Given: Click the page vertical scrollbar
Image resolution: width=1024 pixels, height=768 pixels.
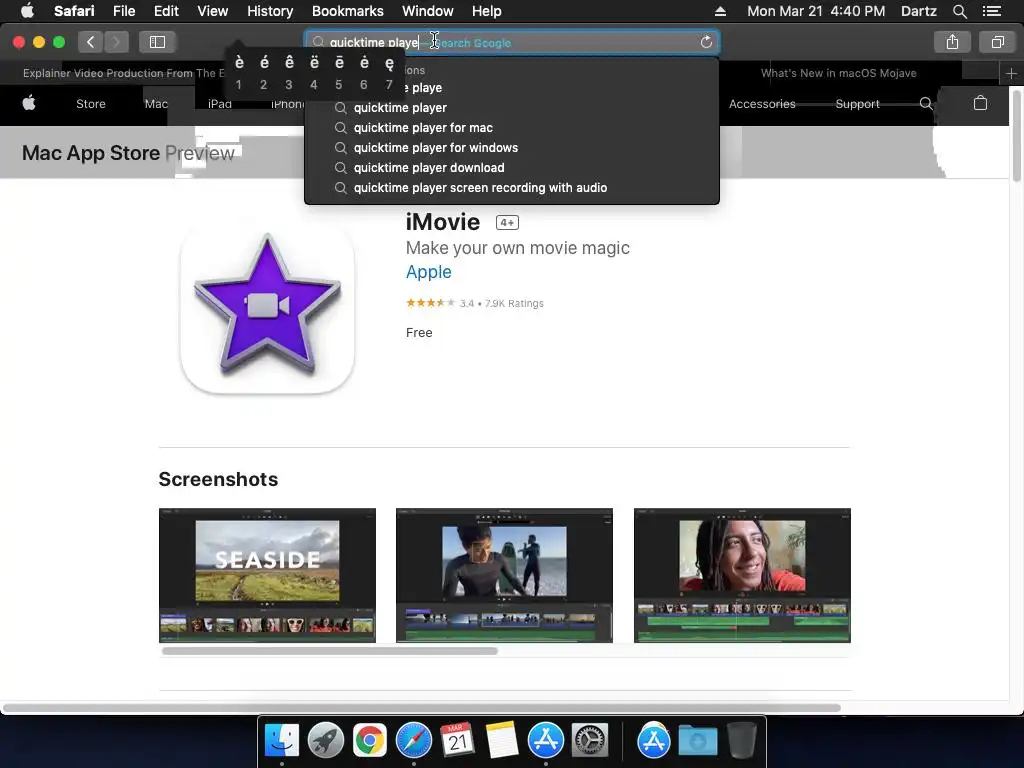Looking at the screenshot, I should [x=1017, y=137].
